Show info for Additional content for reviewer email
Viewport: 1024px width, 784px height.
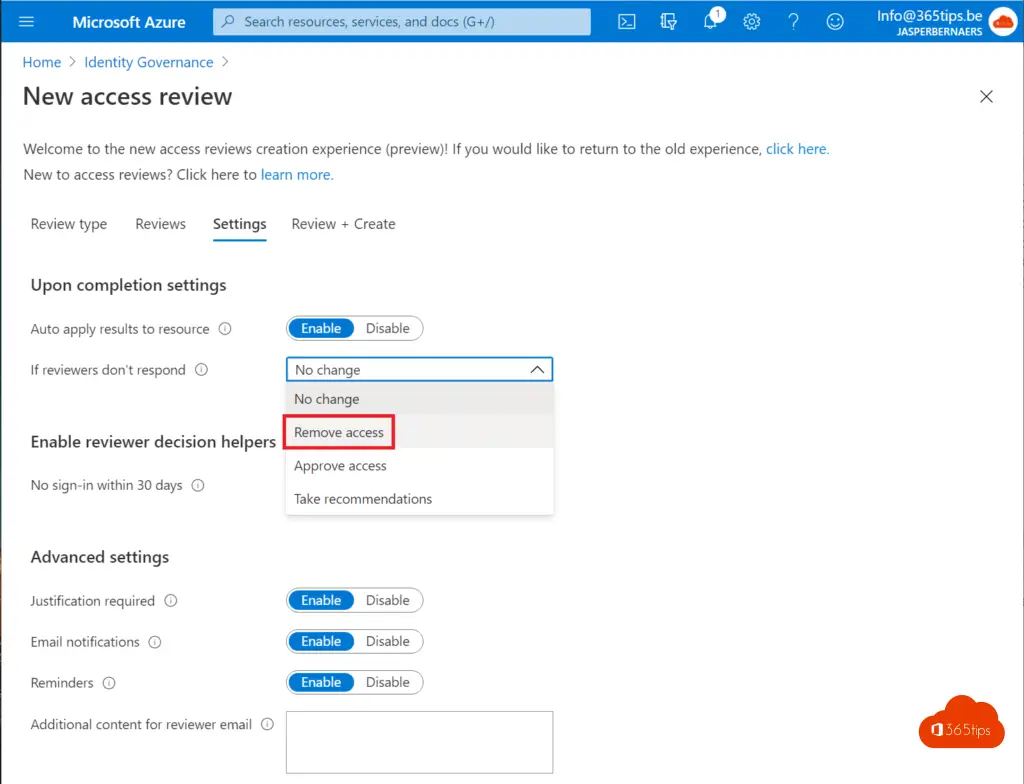[x=267, y=725]
